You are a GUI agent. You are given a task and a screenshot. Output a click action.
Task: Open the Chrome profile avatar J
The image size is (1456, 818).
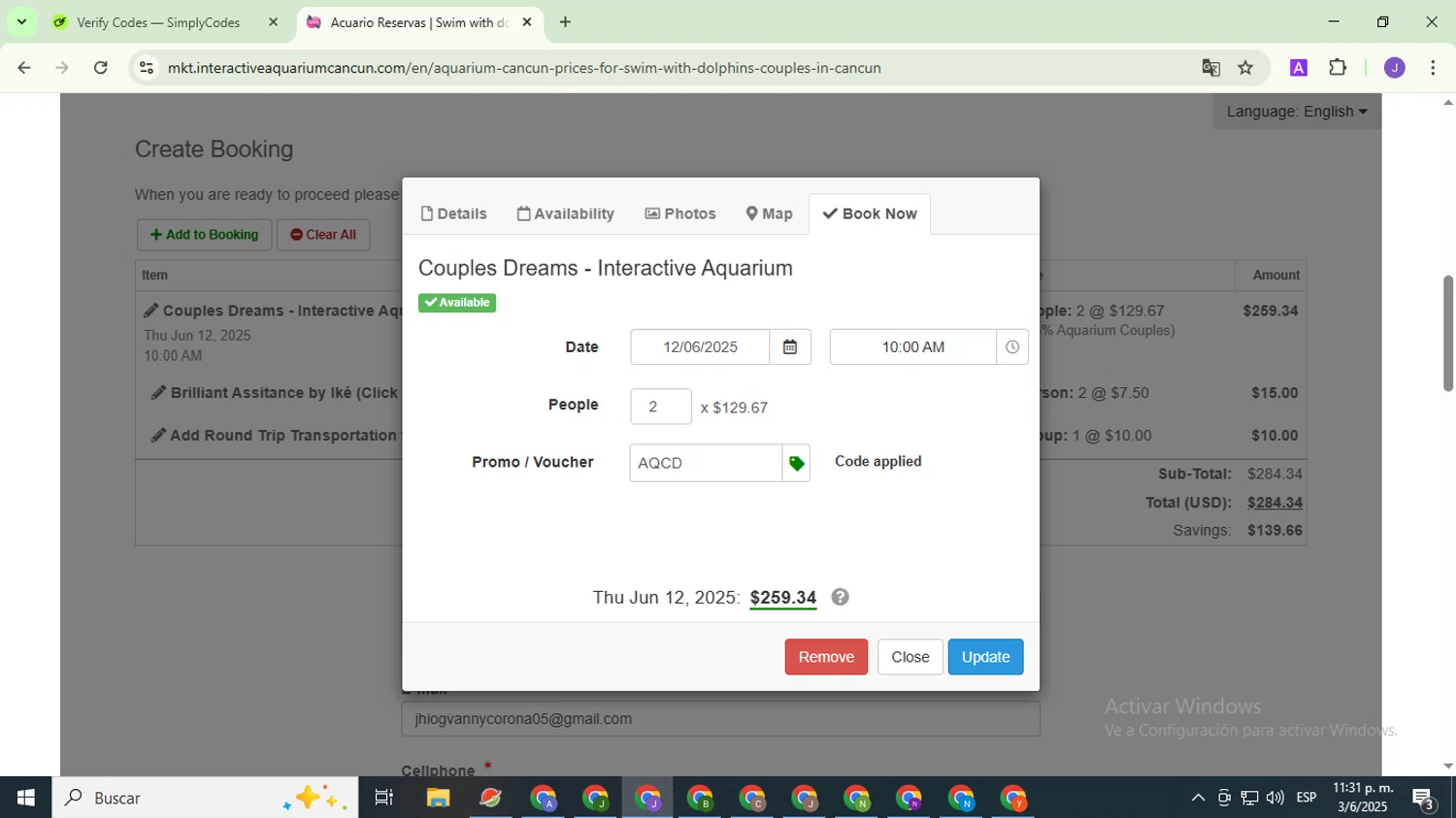(1395, 68)
